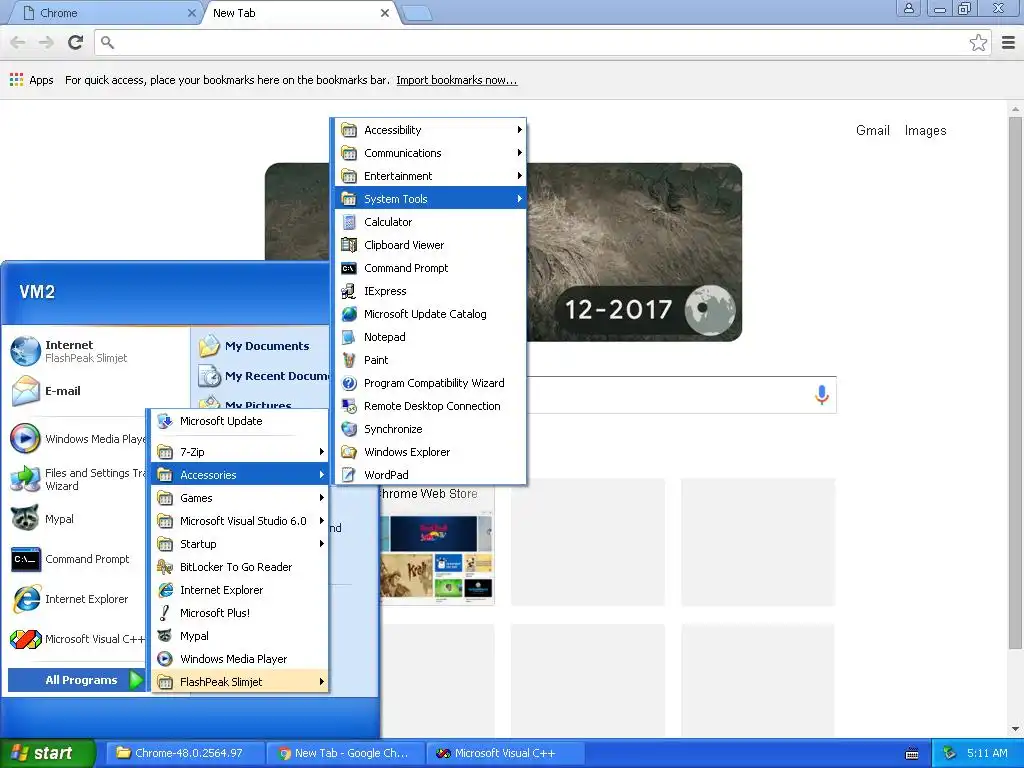Click the All Programs button
This screenshot has height=768, width=1024.
tap(76, 680)
